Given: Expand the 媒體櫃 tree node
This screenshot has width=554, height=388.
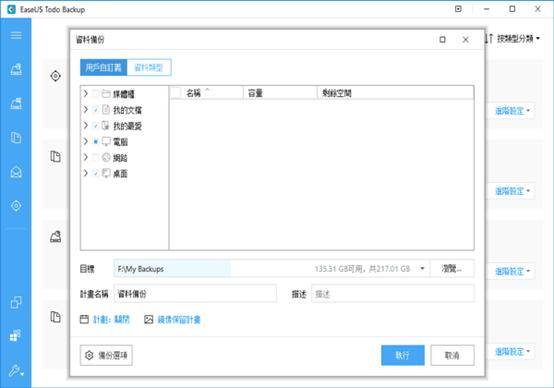Looking at the screenshot, I should [x=86, y=93].
